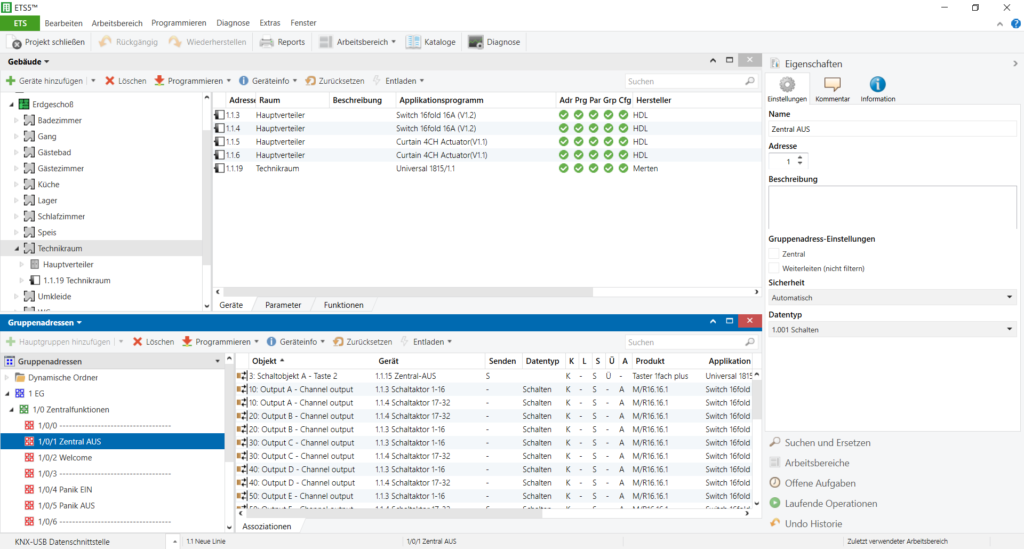The height and width of the screenshot is (549, 1024).
Task: Click the Gruppenadressen search field
Action: [684, 342]
